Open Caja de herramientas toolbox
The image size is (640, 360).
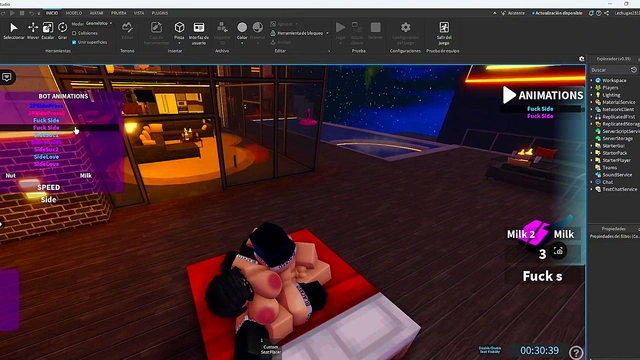[156, 33]
